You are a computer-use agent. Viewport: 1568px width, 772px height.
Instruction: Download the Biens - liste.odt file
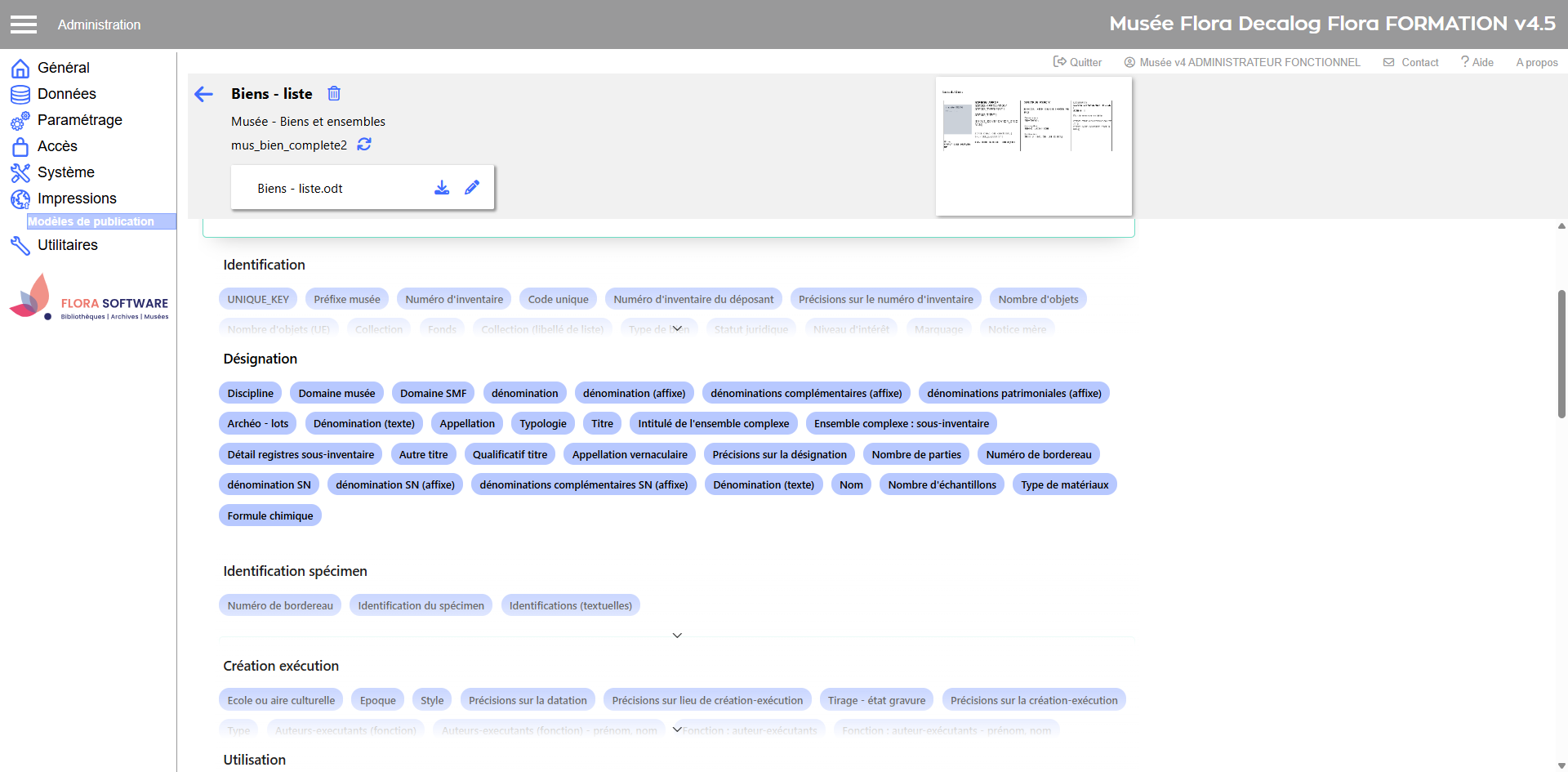442,188
